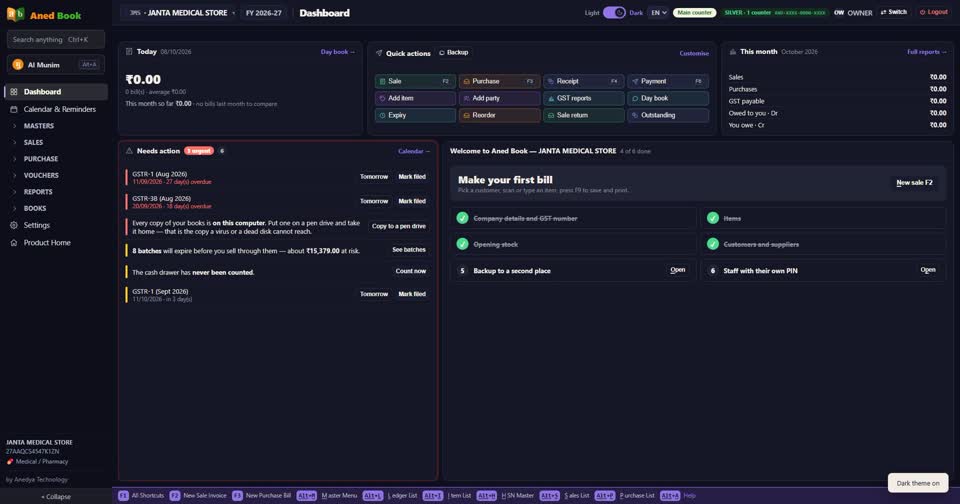
Task: Open the Calendar link in Needs action
Action: click(x=414, y=151)
